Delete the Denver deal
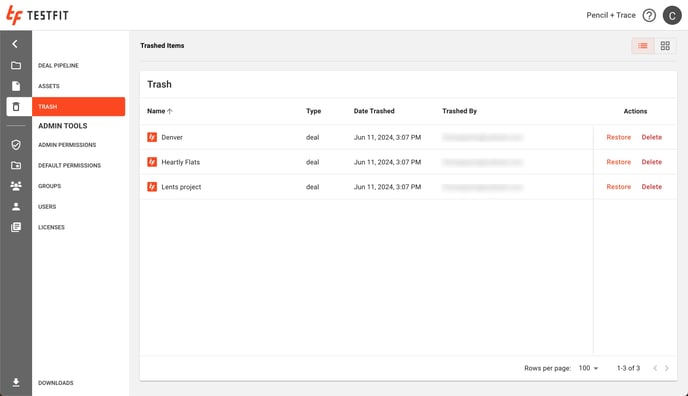The width and height of the screenshot is (688, 396). [x=652, y=137]
